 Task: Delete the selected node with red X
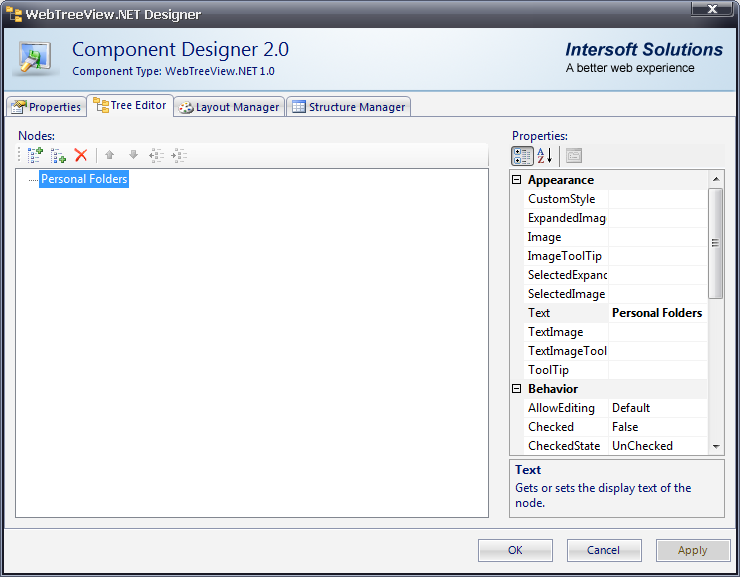[81, 155]
